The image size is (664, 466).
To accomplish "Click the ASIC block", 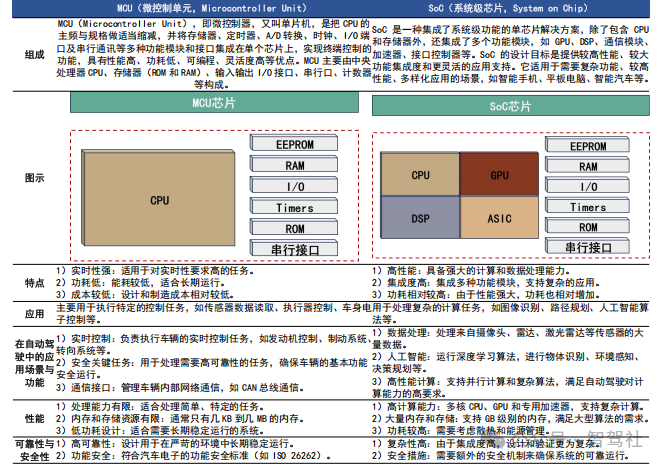I will click(x=499, y=217).
